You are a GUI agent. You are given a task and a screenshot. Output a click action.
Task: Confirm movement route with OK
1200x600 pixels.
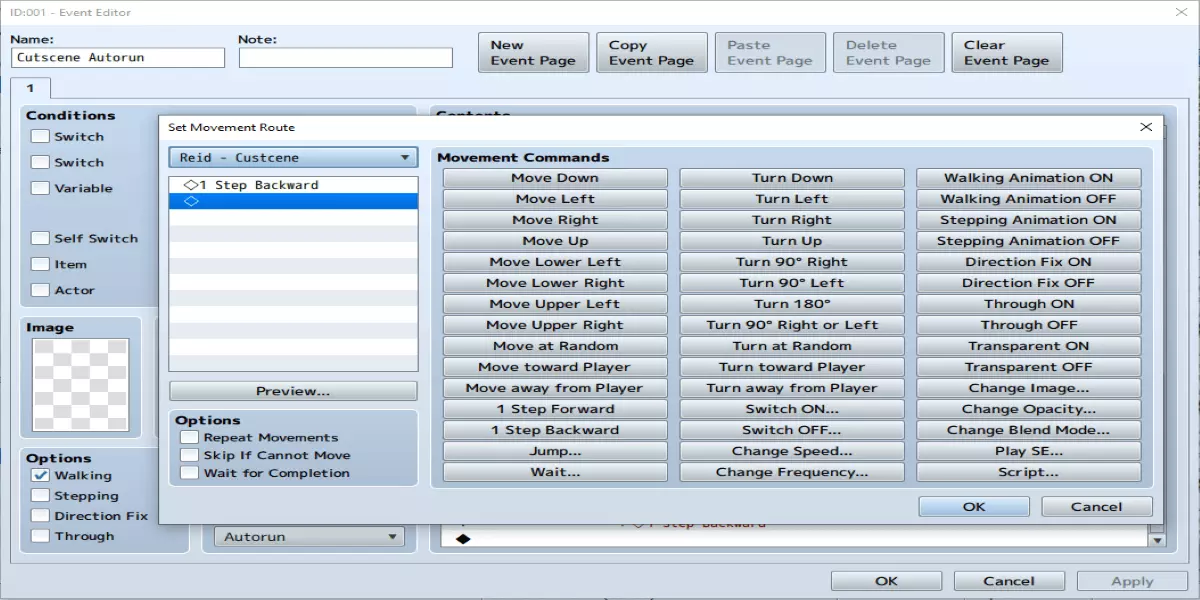click(x=974, y=507)
